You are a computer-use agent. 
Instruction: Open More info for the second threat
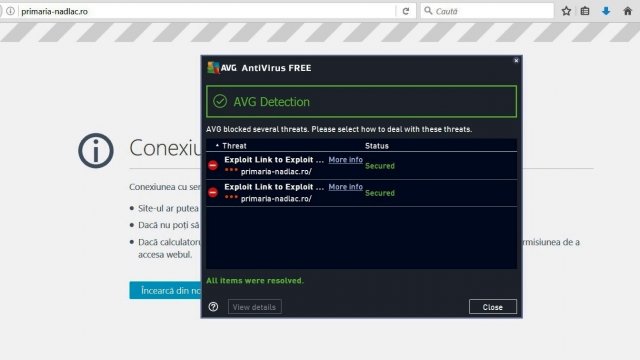[x=345, y=187]
